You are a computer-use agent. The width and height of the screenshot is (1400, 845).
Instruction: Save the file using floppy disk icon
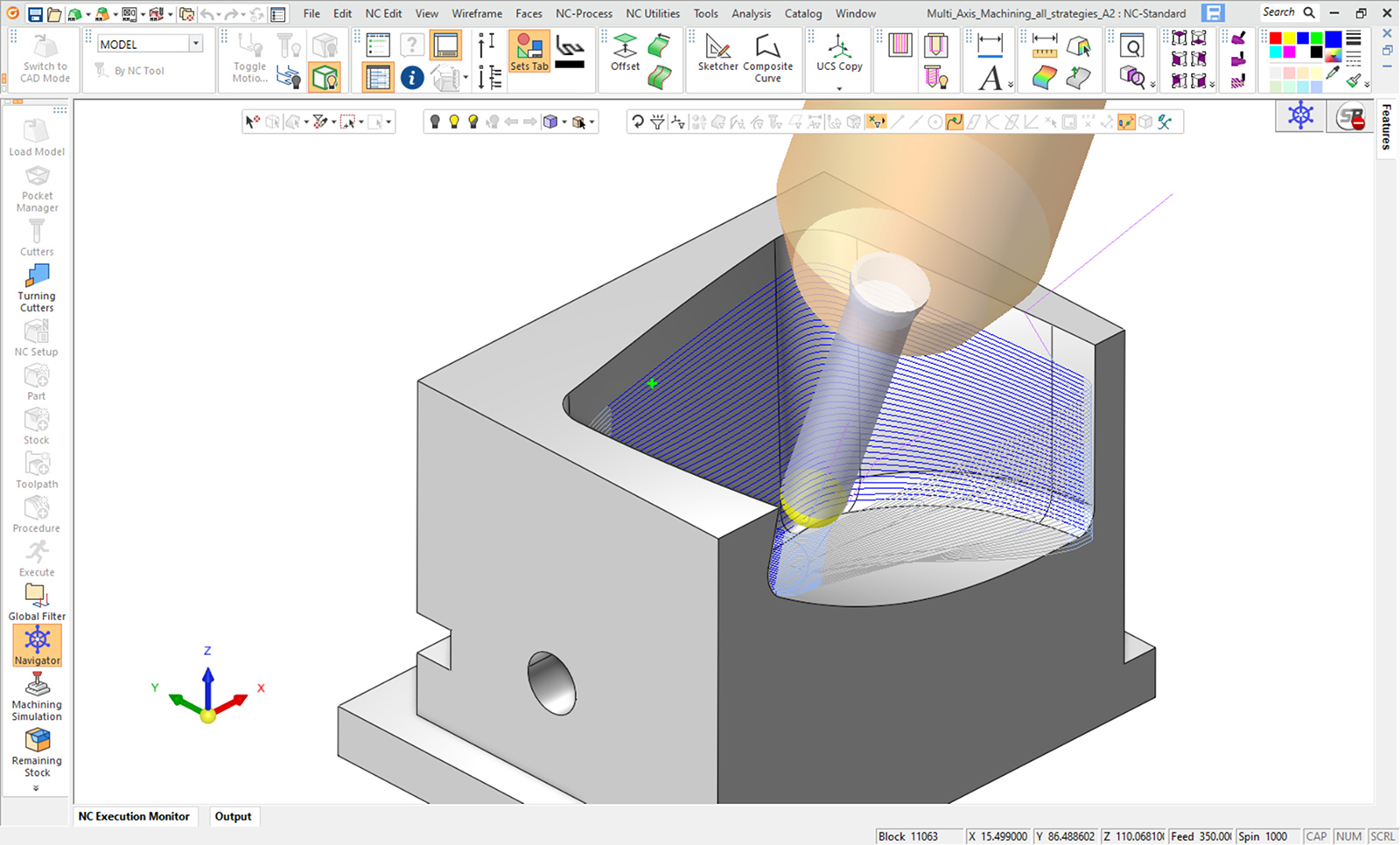point(35,14)
